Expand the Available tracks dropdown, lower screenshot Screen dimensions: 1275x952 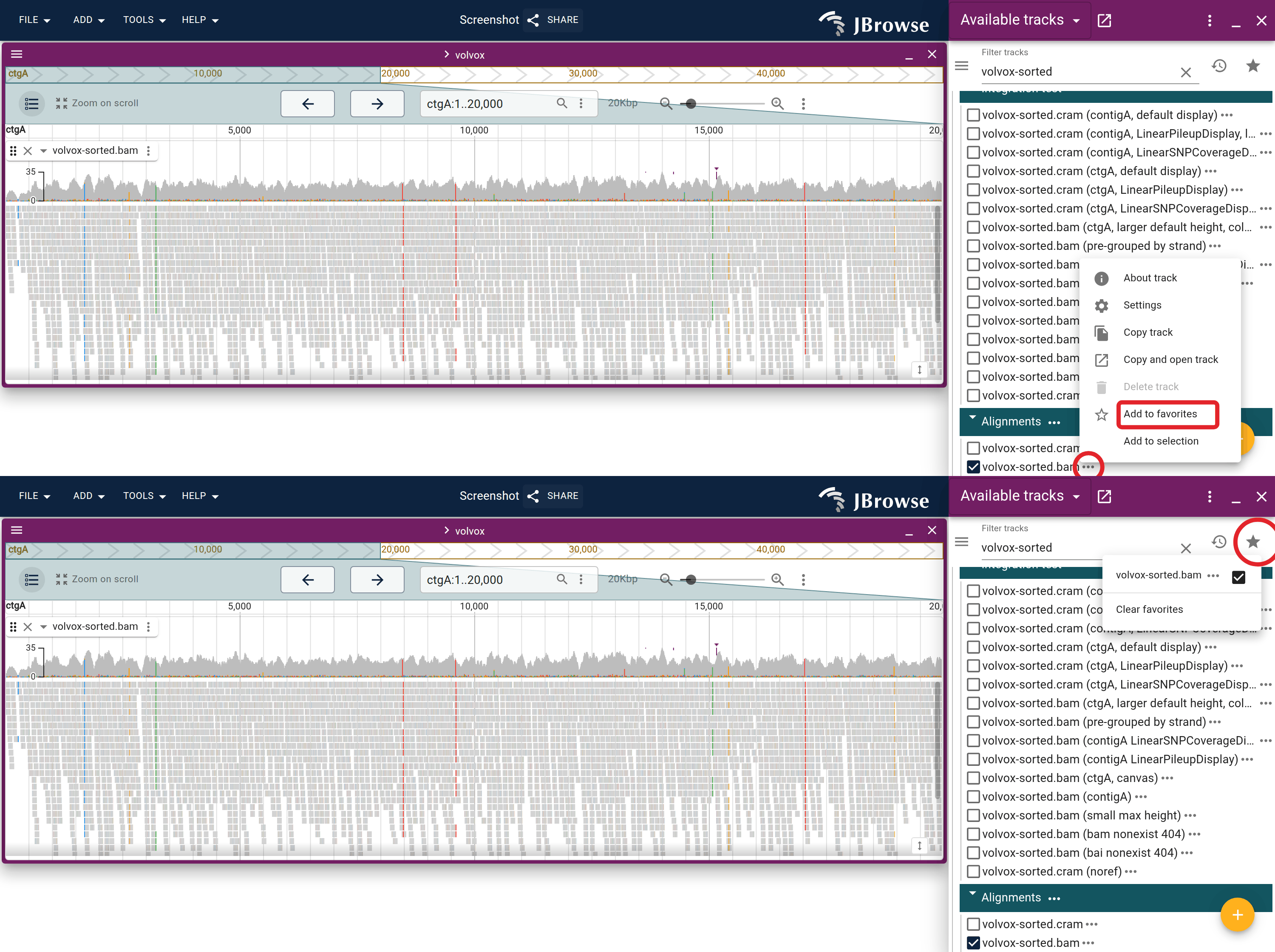1020,496
